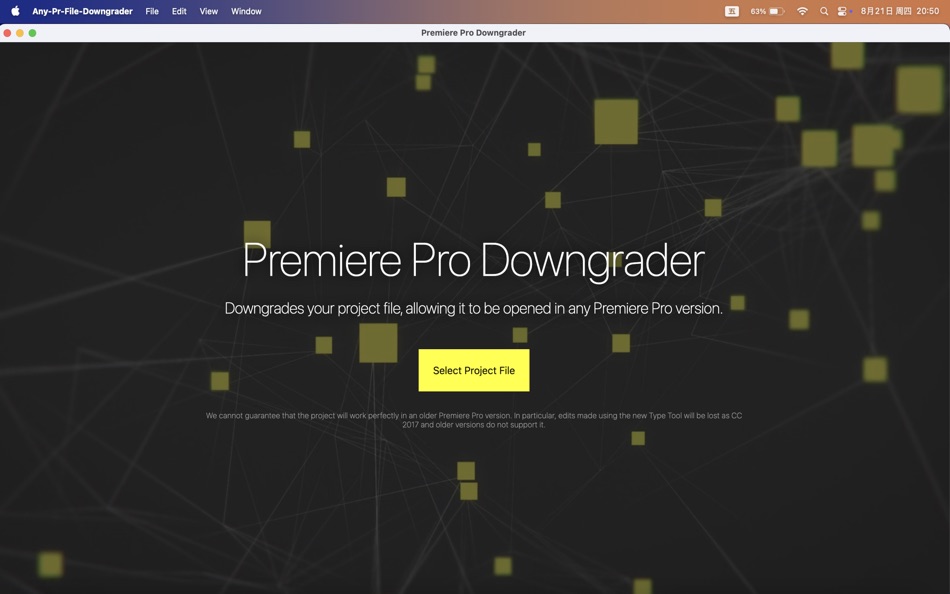
Task: Click the disclaimer text about Type Tool
Action: 474,420
